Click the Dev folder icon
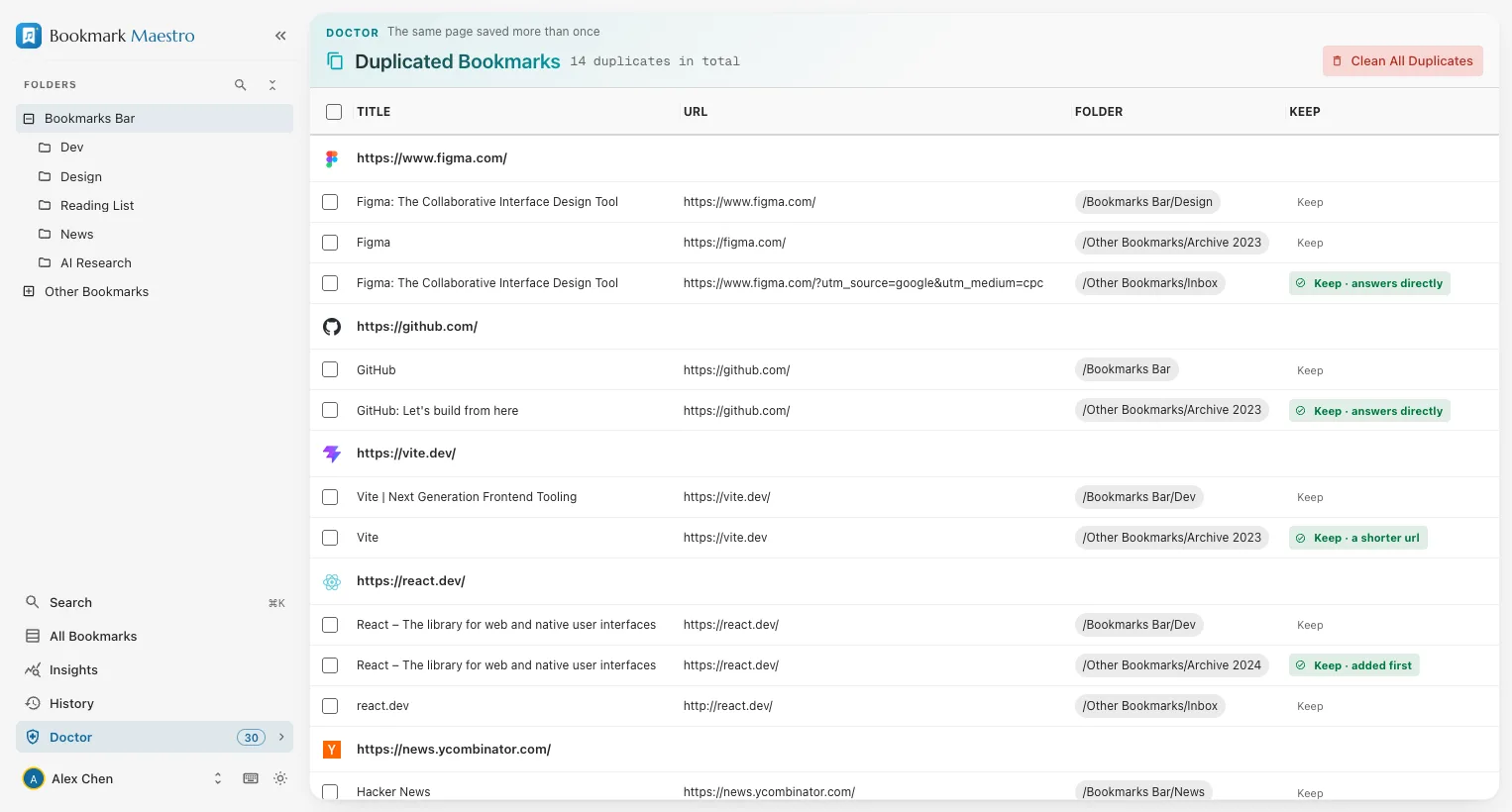 point(45,148)
